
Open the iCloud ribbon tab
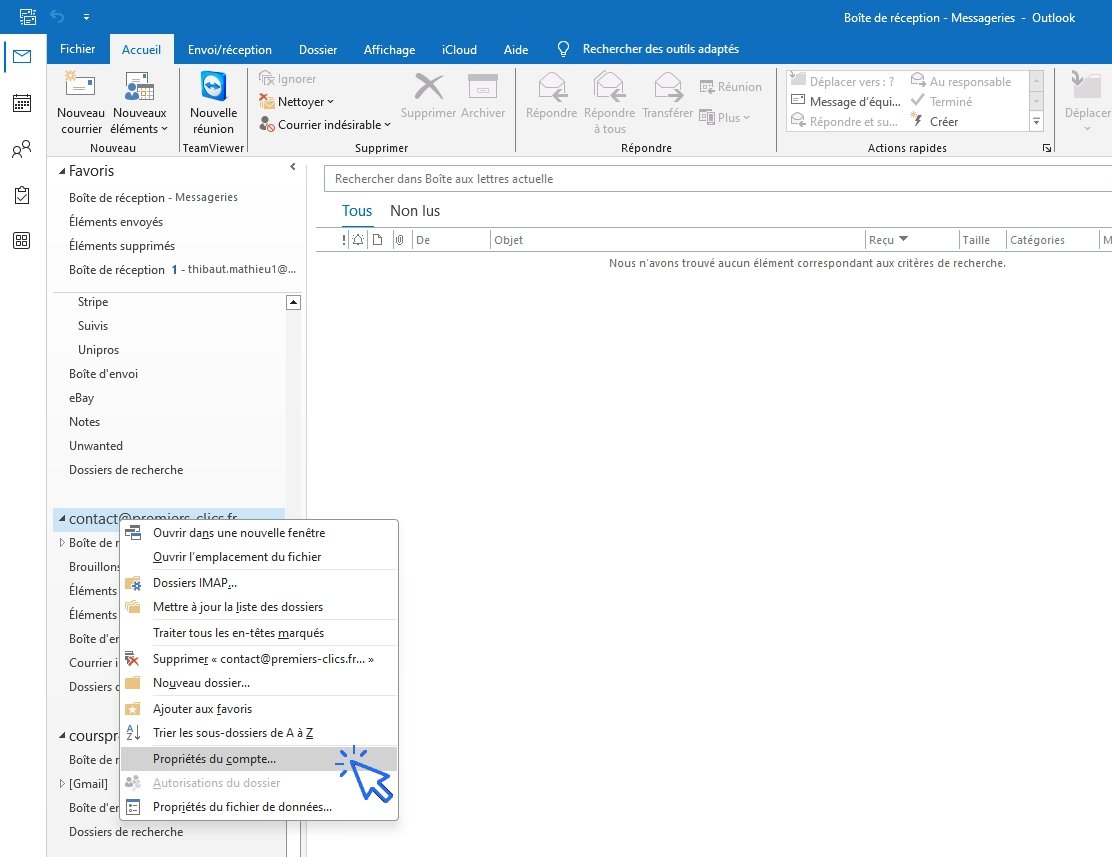pyautogui.click(x=459, y=50)
